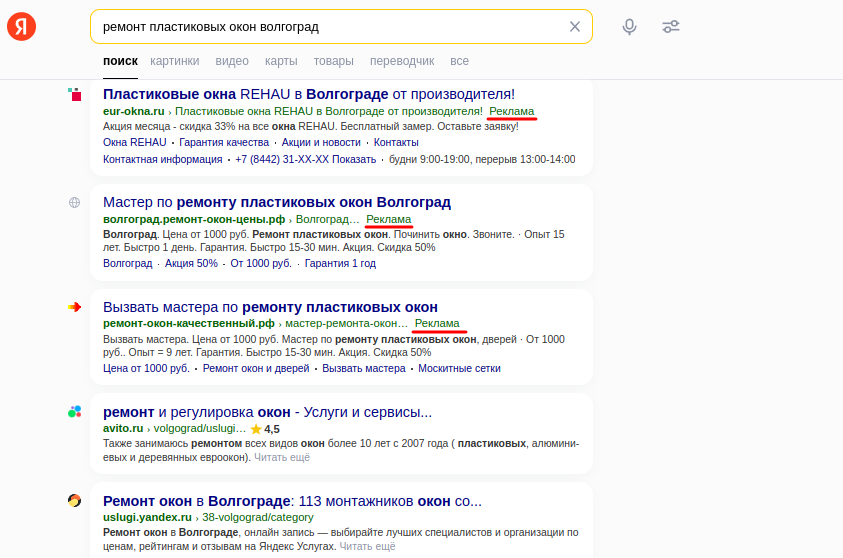Open the Акции и новости sitelink
This screenshot has height=558, width=843.
322,142
